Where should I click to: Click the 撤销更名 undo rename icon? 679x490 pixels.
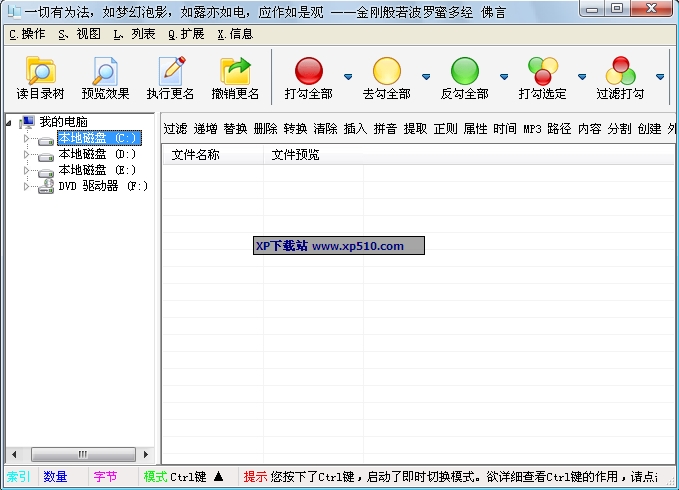click(235, 71)
